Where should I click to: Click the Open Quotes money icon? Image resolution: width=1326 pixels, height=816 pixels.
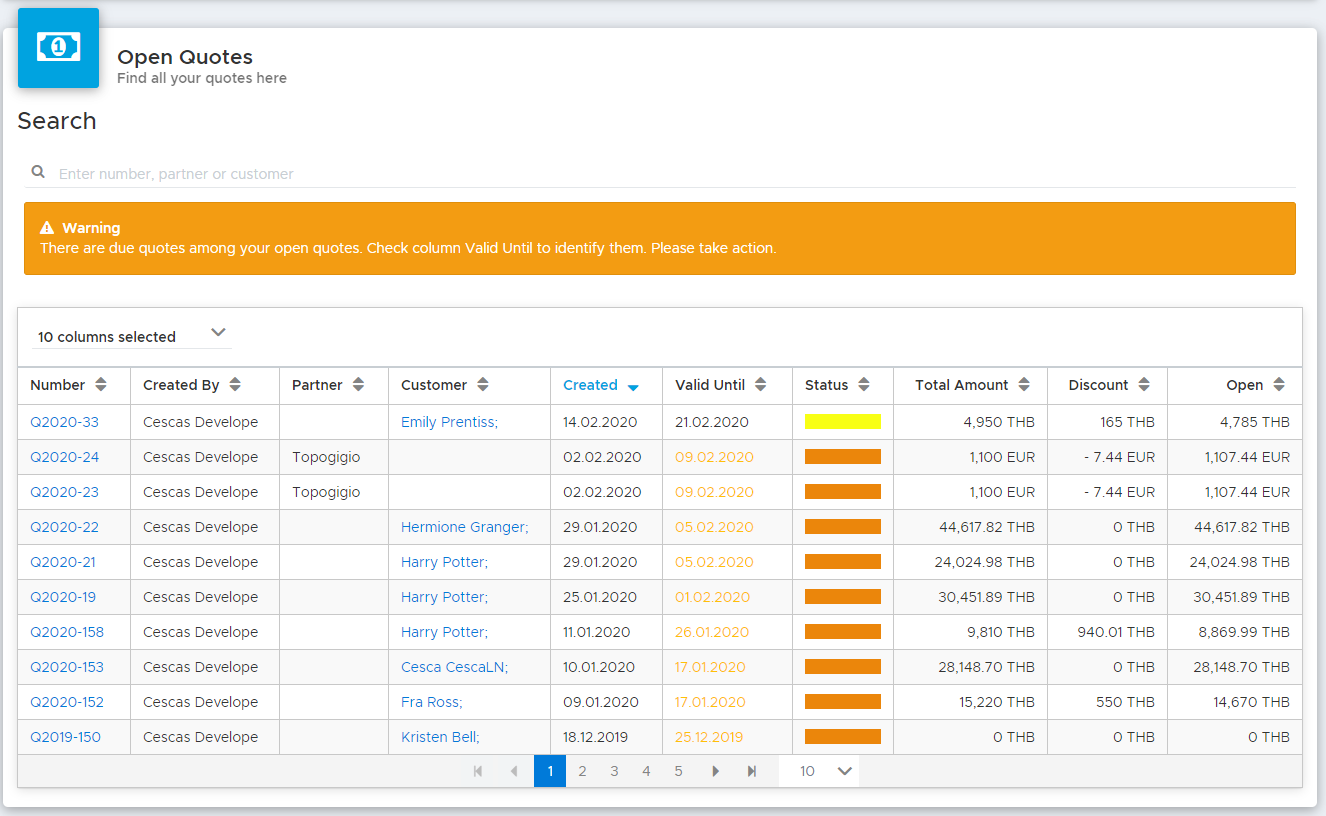(58, 47)
